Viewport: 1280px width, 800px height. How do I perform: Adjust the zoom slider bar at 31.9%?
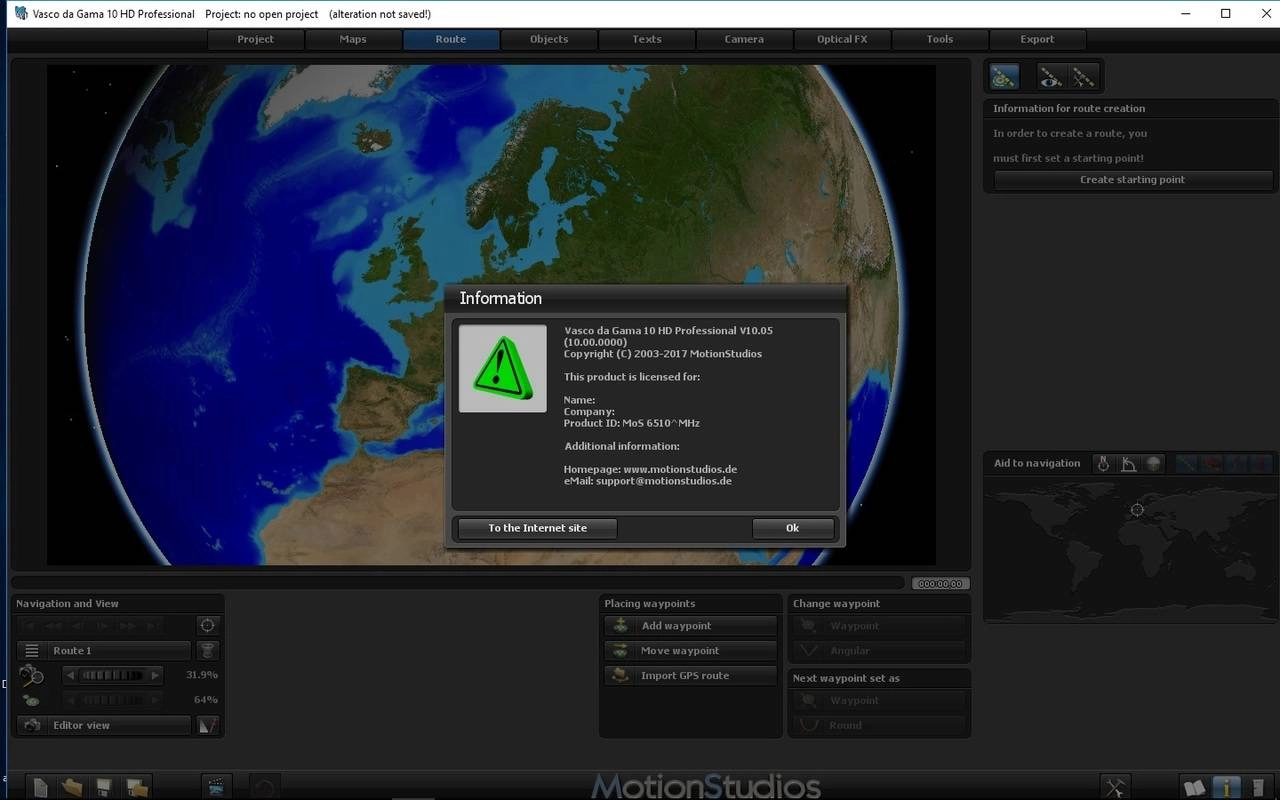click(112, 675)
